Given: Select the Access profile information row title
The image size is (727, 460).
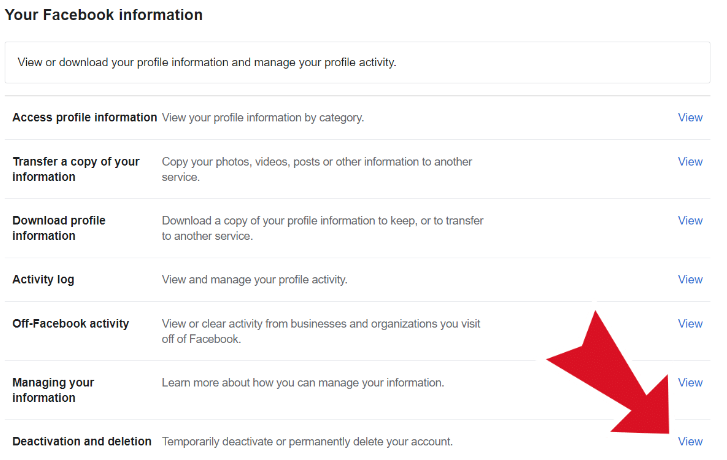Looking at the screenshot, I should [x=84, y=117].
